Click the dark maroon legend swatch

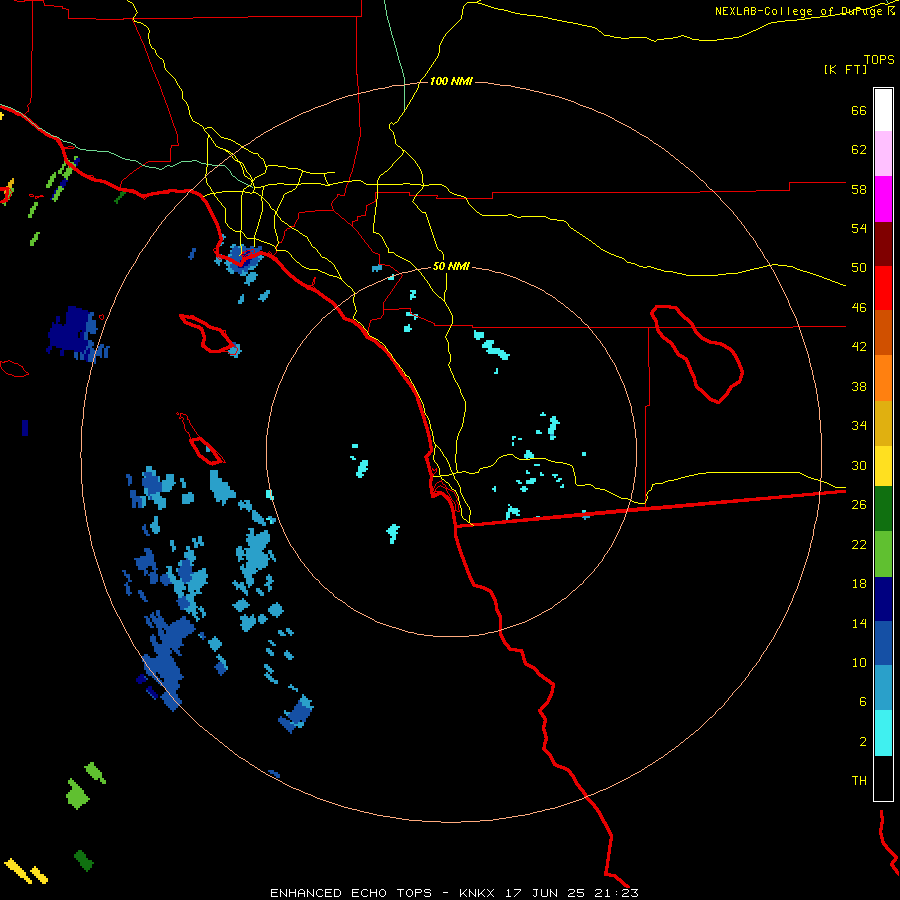click(883, 244)
